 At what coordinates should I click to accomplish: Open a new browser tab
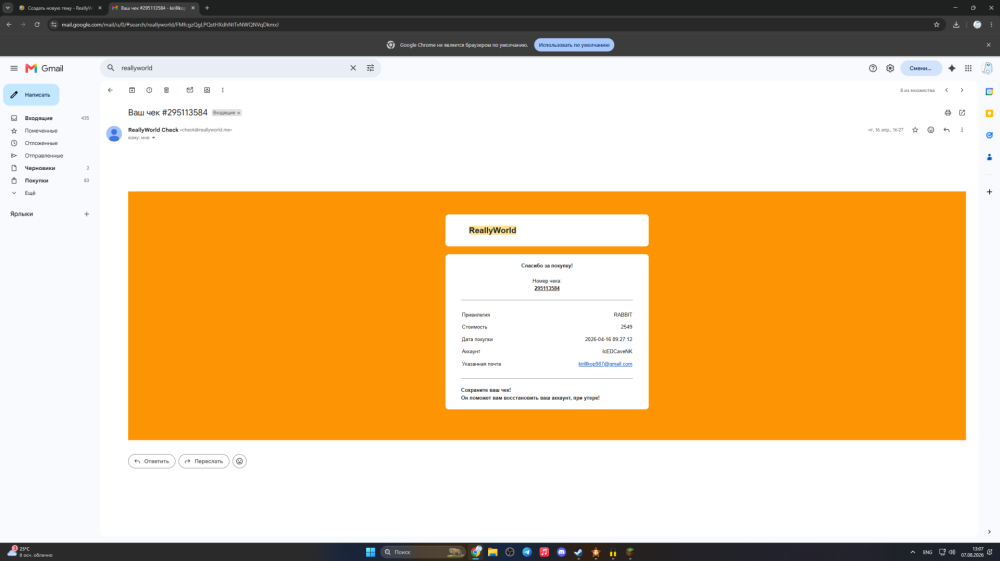coord(207,8)
